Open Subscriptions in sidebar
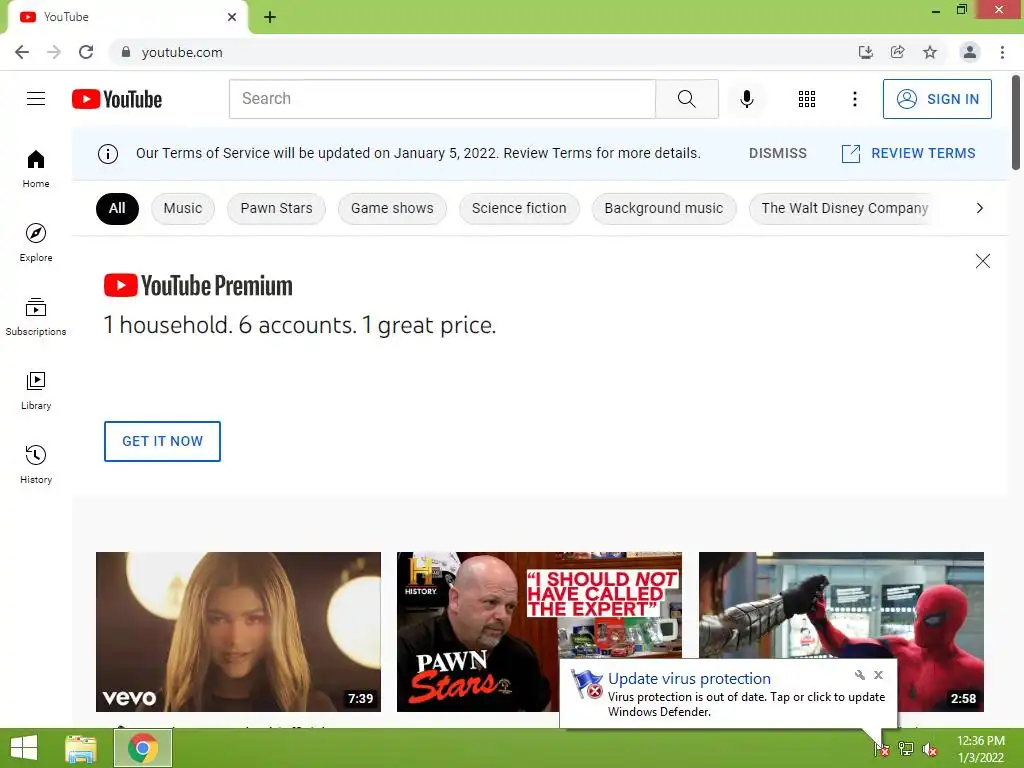Viewport: 1024px width, 768px height. coord(36,317)
